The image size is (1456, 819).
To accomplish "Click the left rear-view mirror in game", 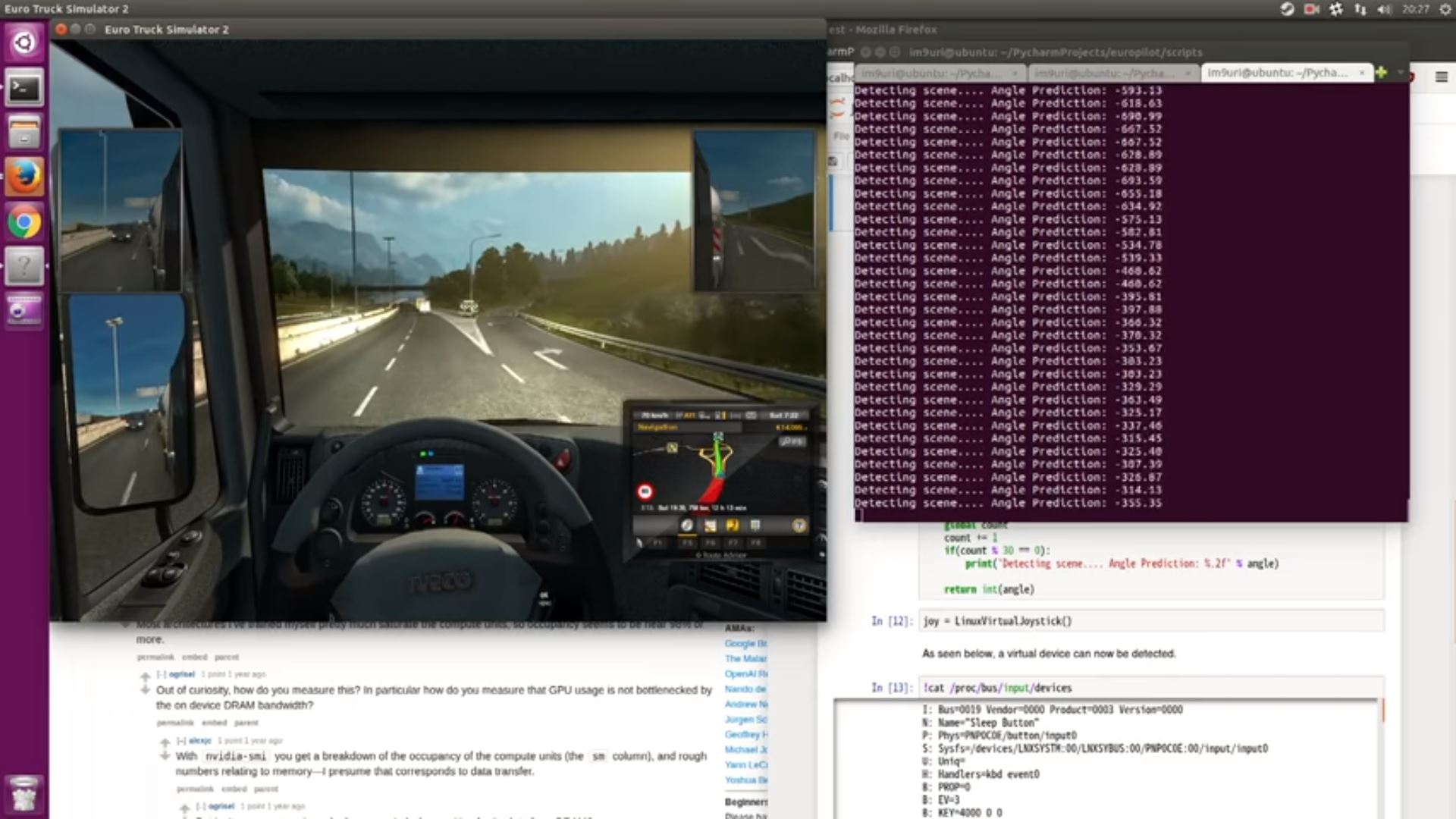I will click(x=120, y=210).
